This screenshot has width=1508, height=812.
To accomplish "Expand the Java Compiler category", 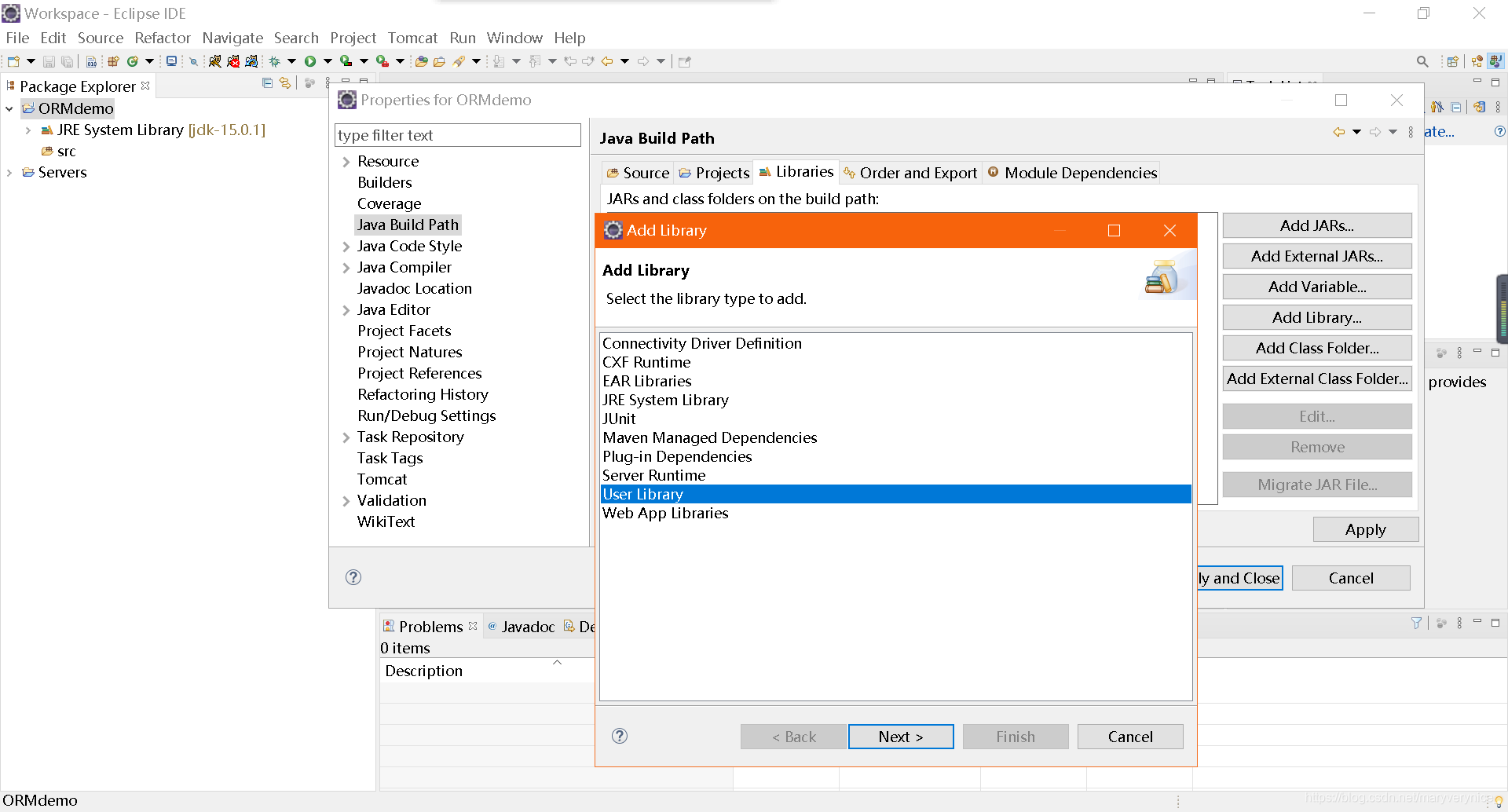I will click(x=346, y=268).
